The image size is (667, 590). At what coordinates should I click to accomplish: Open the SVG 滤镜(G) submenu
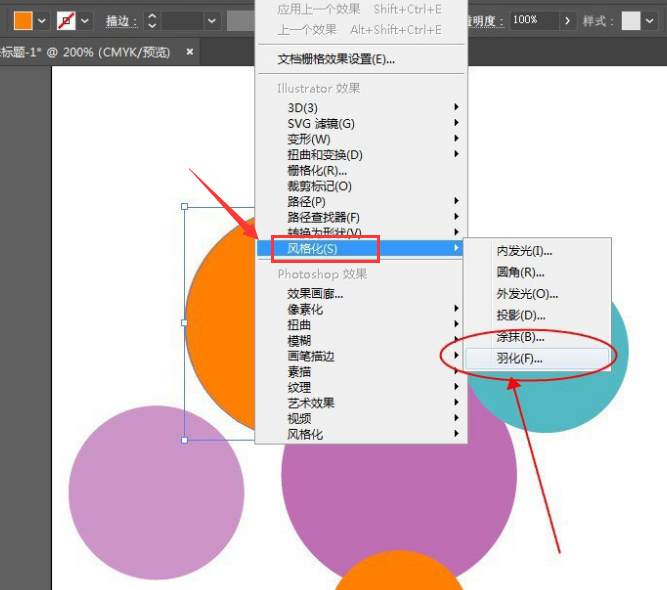362,123
